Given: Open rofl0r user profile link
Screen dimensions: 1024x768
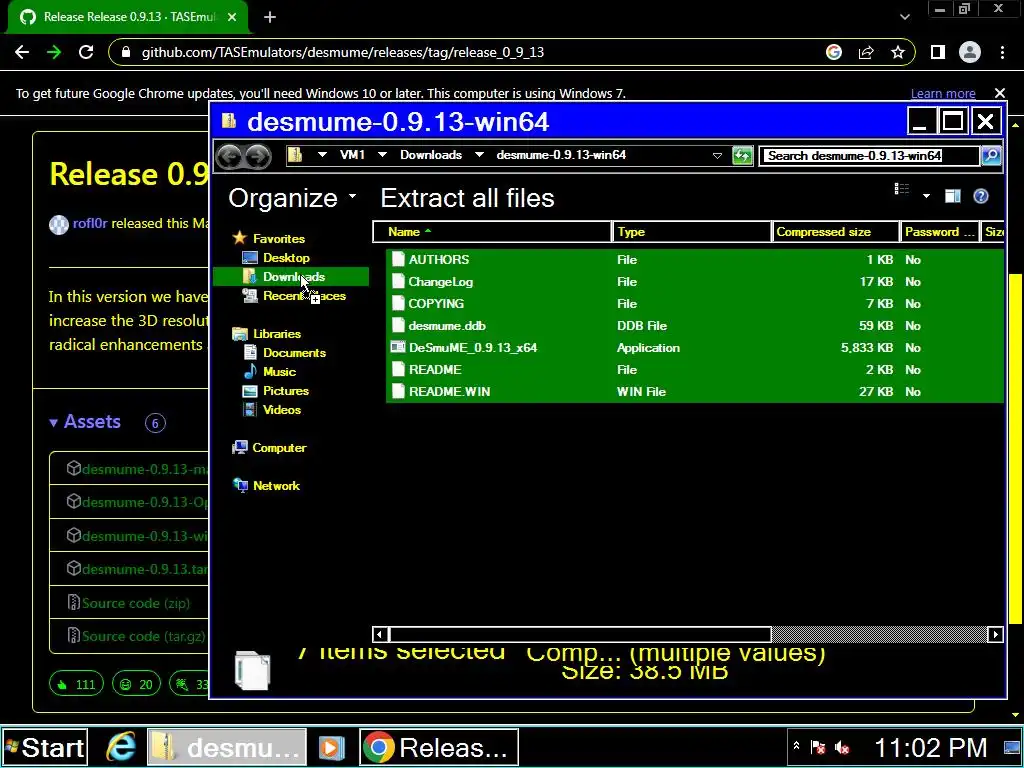Looking at the screenshot, I should 90,223.
